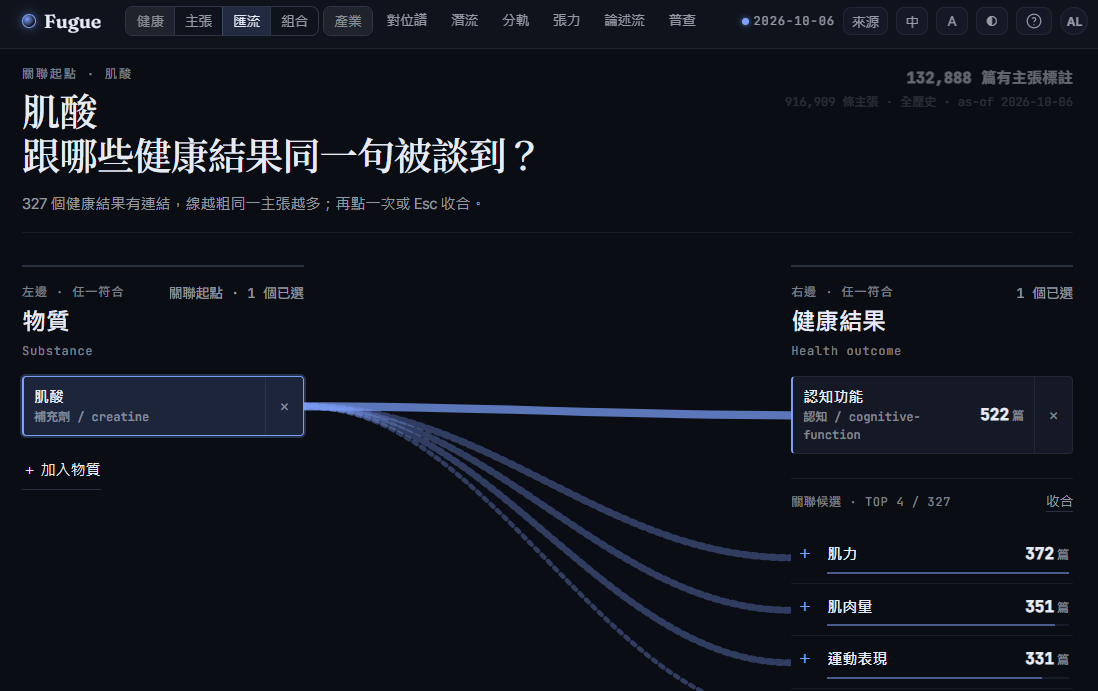Click the 健康結果 column heading
The height and width of the screenshot is (691, 1098).
click(838, 321)
